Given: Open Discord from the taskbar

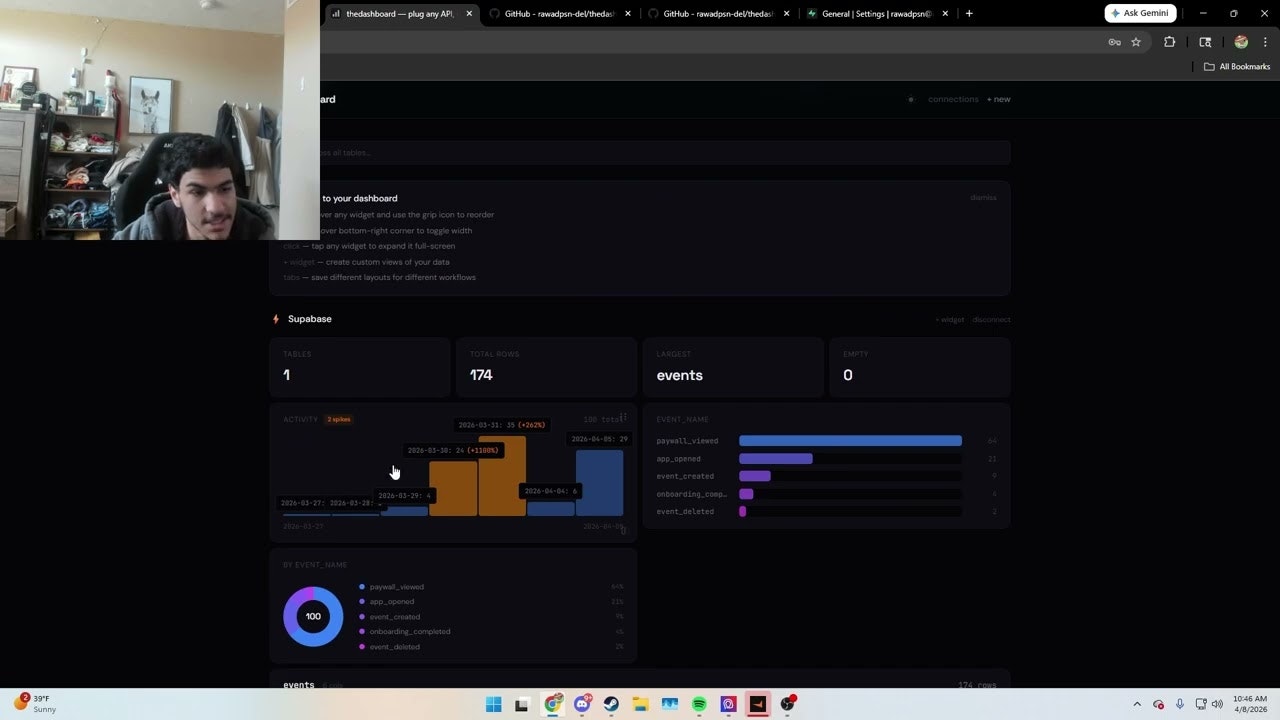Looking at the screenshot, I should coord(582,704).
